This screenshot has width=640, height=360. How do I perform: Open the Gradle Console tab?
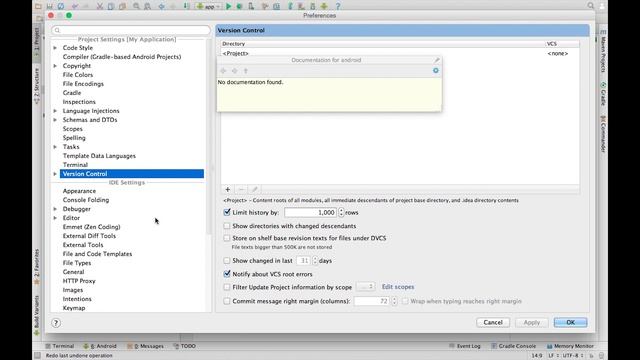[513, 346]
